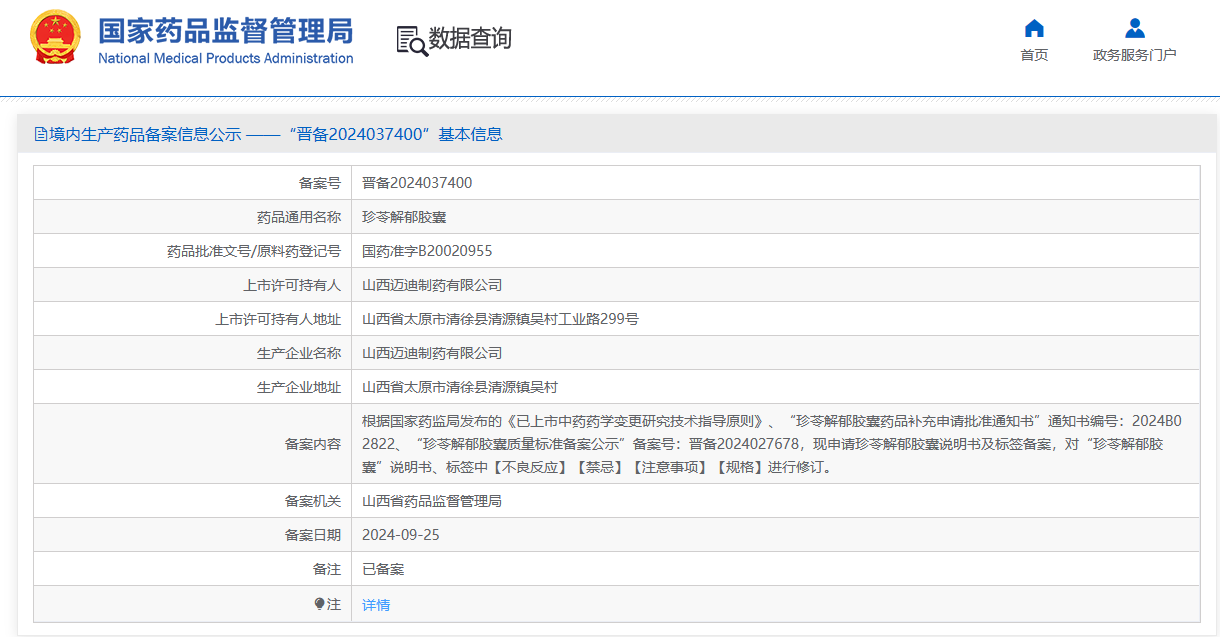Viewport: 1220px width, 637px height.
Task: Click 国家药品监督管理局 site title
Action: [225, 30]
